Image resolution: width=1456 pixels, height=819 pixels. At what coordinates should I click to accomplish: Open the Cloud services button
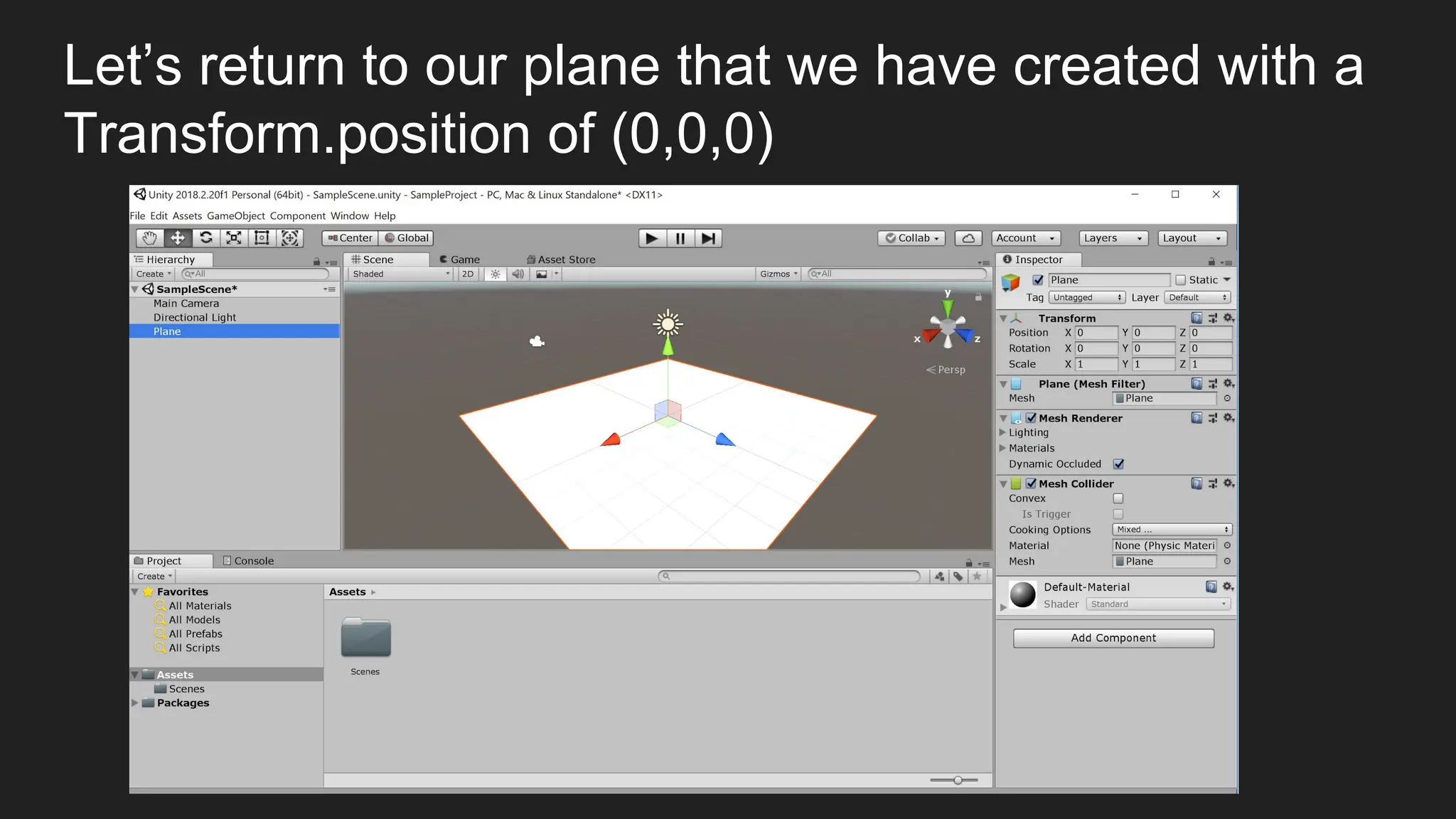968,238
